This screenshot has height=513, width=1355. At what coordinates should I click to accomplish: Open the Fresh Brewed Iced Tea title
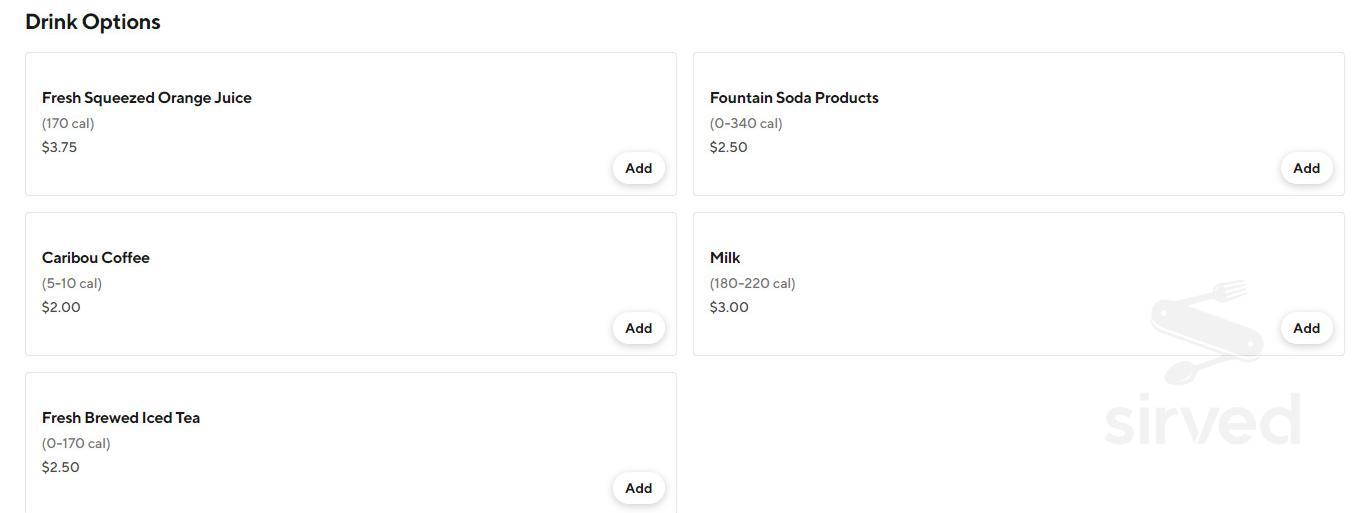[x=121, y=418]
